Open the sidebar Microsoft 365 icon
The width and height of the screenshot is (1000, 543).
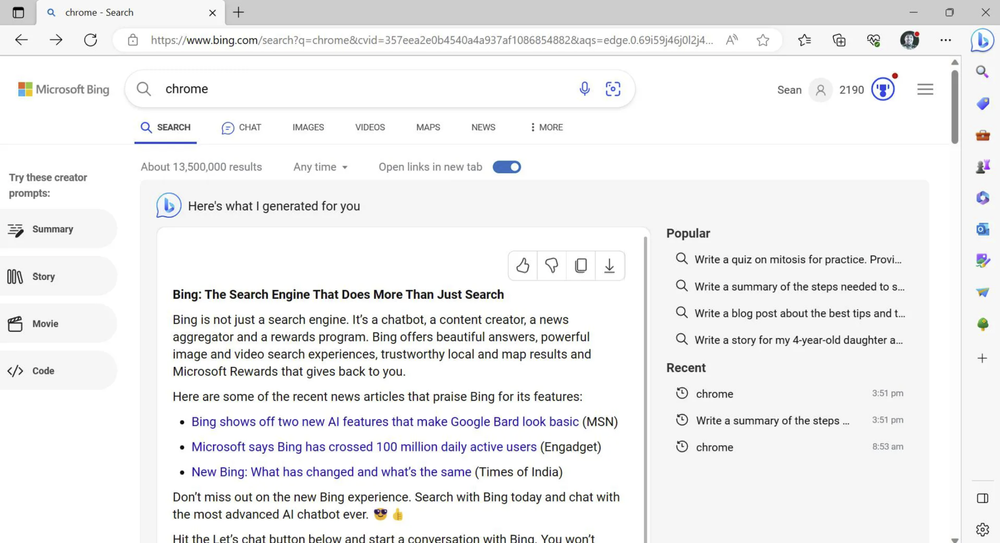point(983,198)
